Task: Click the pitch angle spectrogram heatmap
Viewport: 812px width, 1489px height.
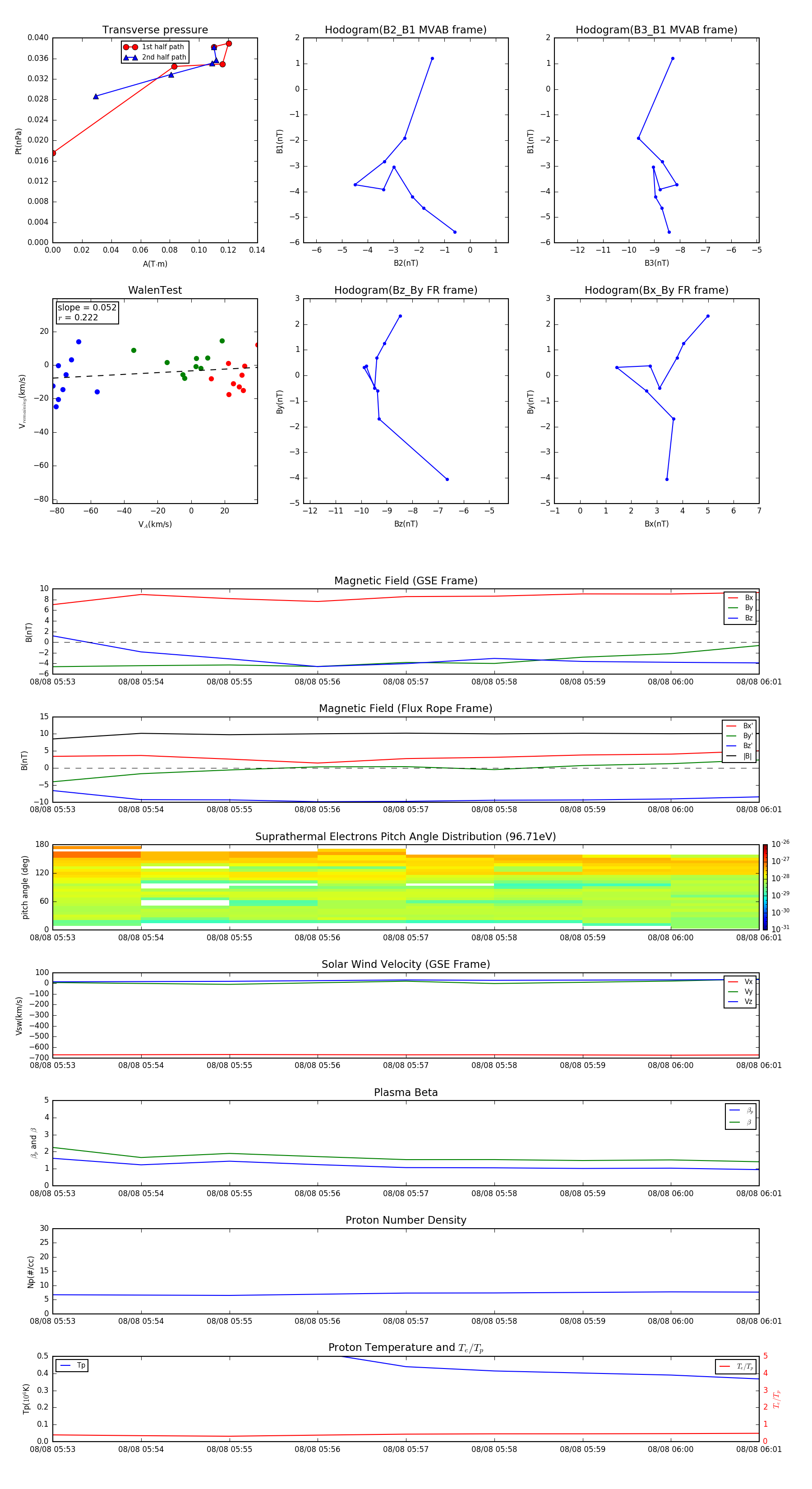Action: [x=406, y=887]
